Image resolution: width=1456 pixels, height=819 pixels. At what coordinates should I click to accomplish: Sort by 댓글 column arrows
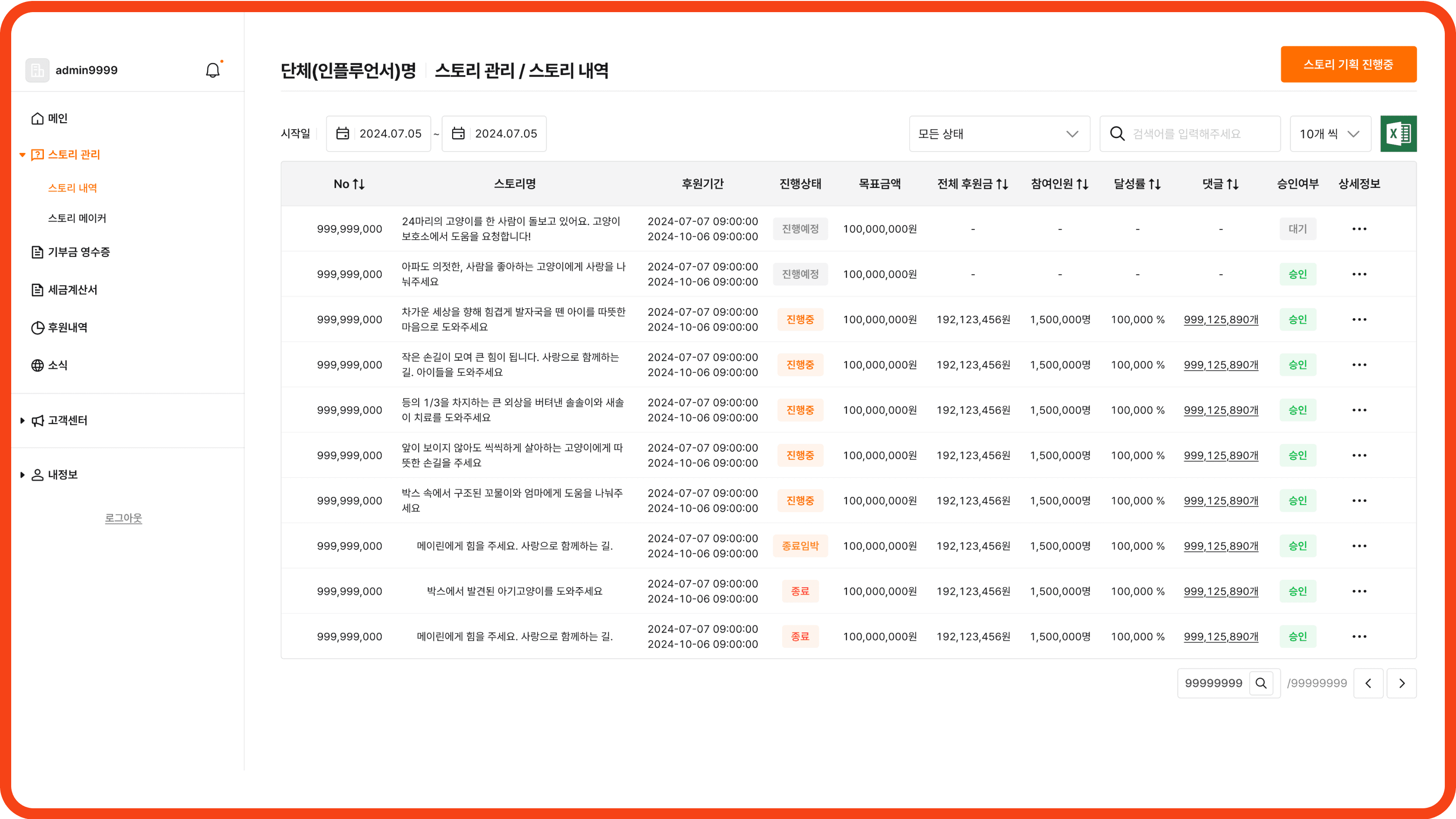pyautogui.click(x=1233, y=184)
